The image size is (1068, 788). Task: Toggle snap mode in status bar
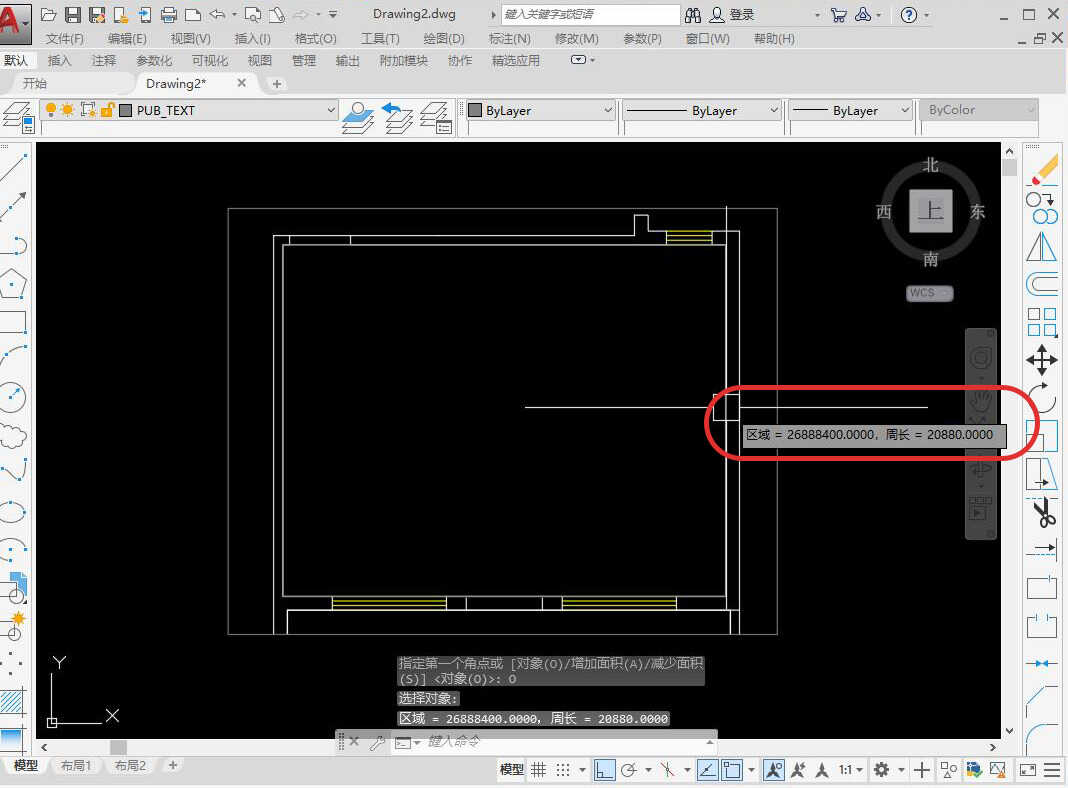tap(563, 770)
